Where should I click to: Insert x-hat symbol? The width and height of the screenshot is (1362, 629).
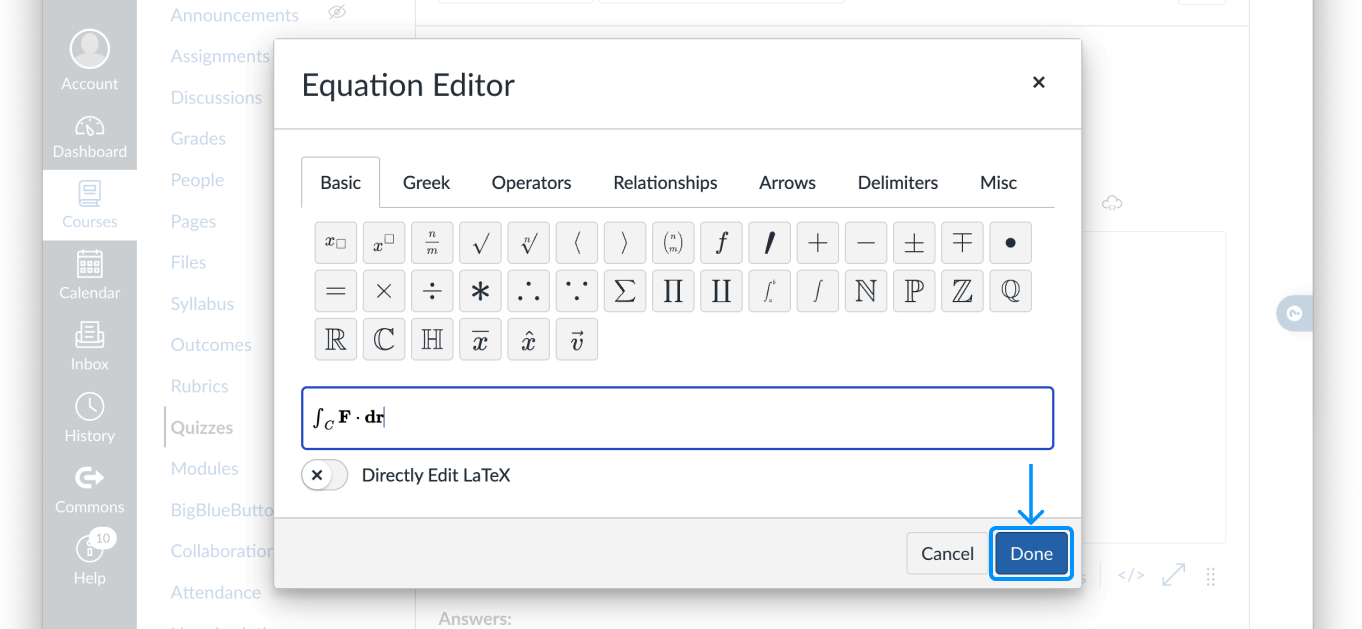pos(529,339)
